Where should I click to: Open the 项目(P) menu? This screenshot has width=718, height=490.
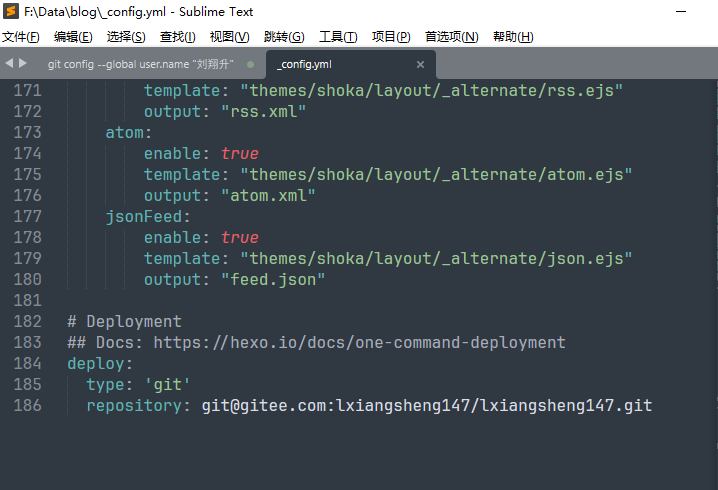391,37
